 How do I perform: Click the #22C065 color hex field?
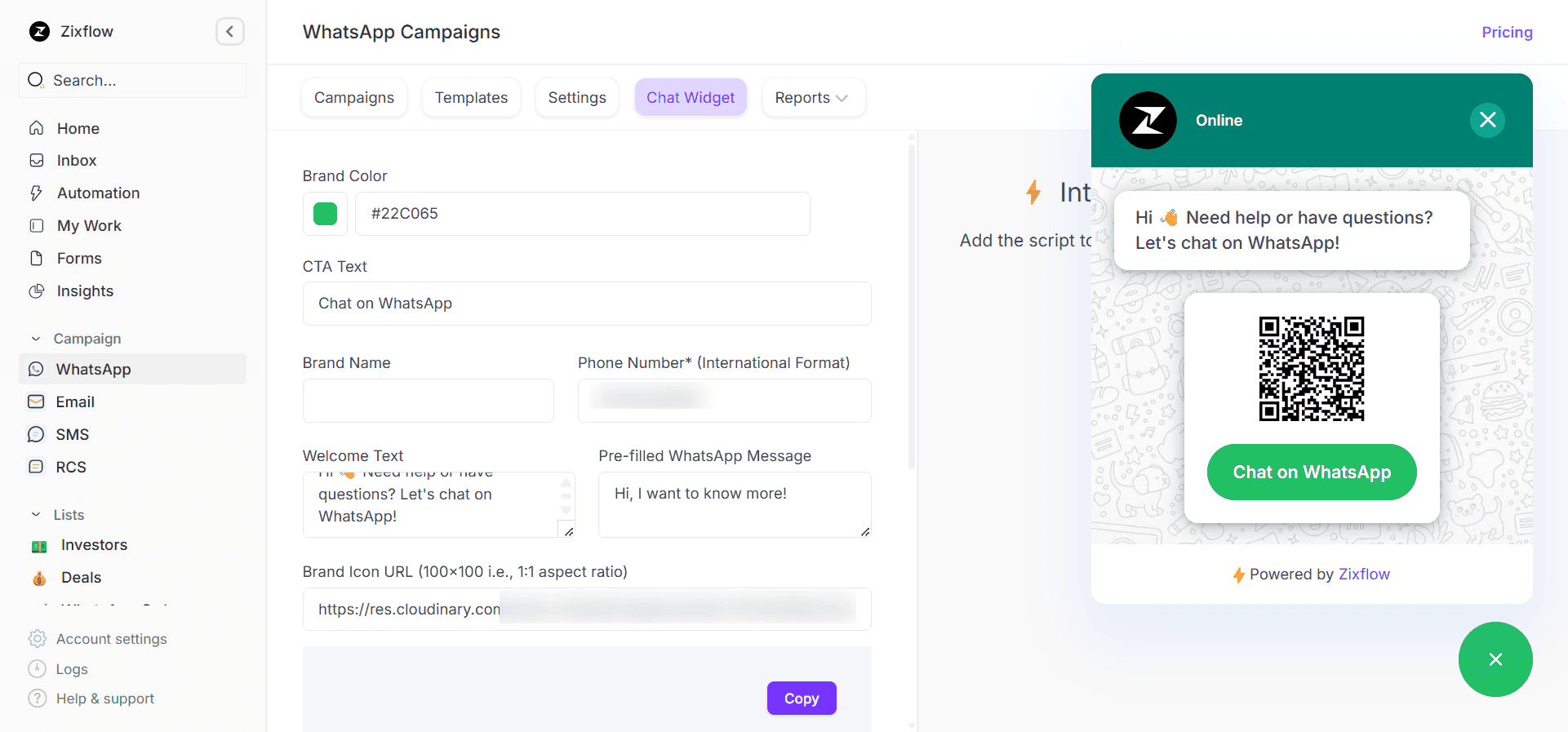click(x=583, y=214)
